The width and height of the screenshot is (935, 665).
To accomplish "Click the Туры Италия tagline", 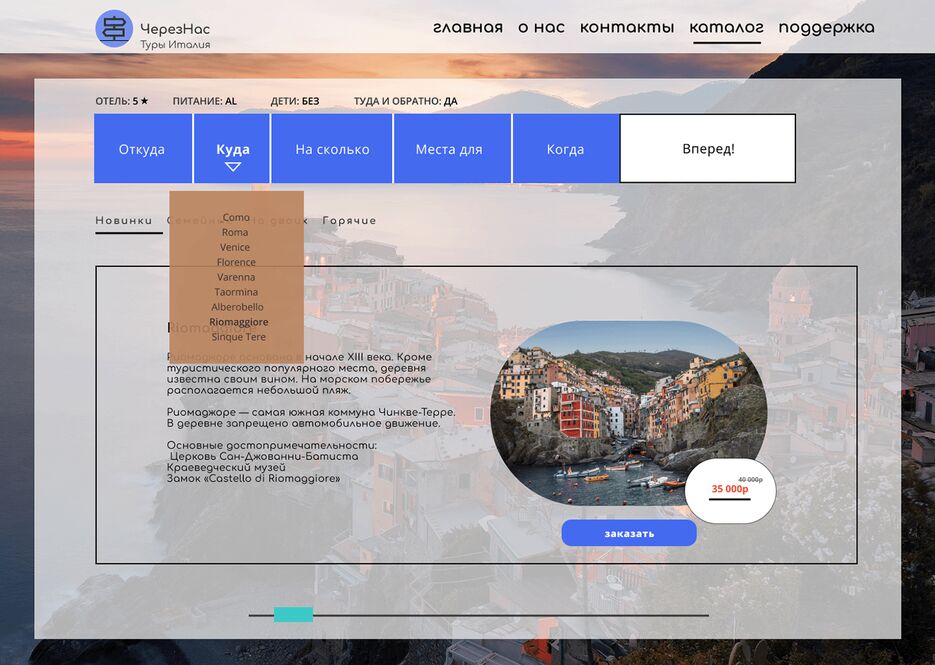I will 175,45.
